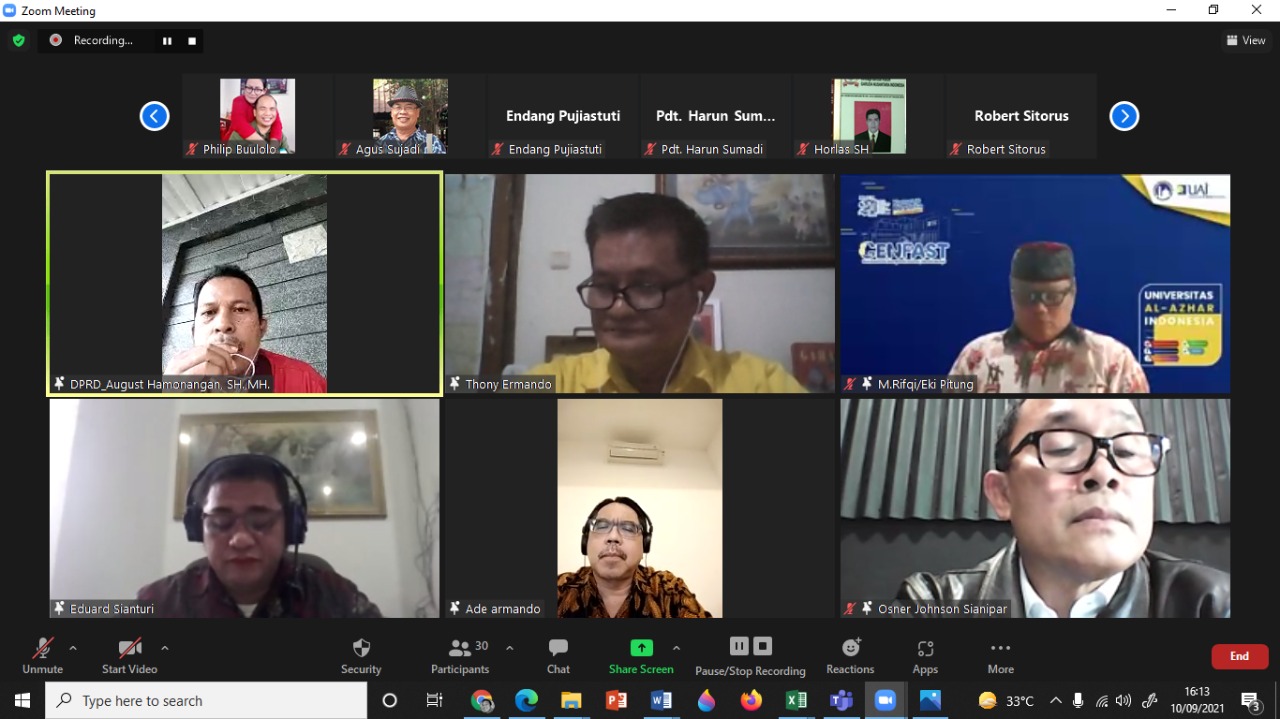
Task: Open the Participants list
Action: (460, 655)
